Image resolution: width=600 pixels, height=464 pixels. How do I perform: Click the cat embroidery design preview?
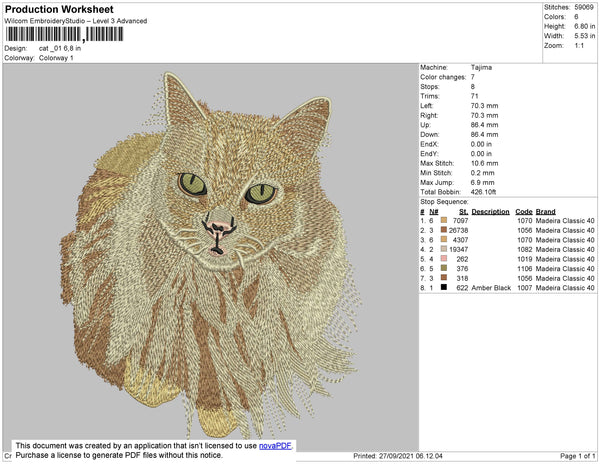point(210,257)
